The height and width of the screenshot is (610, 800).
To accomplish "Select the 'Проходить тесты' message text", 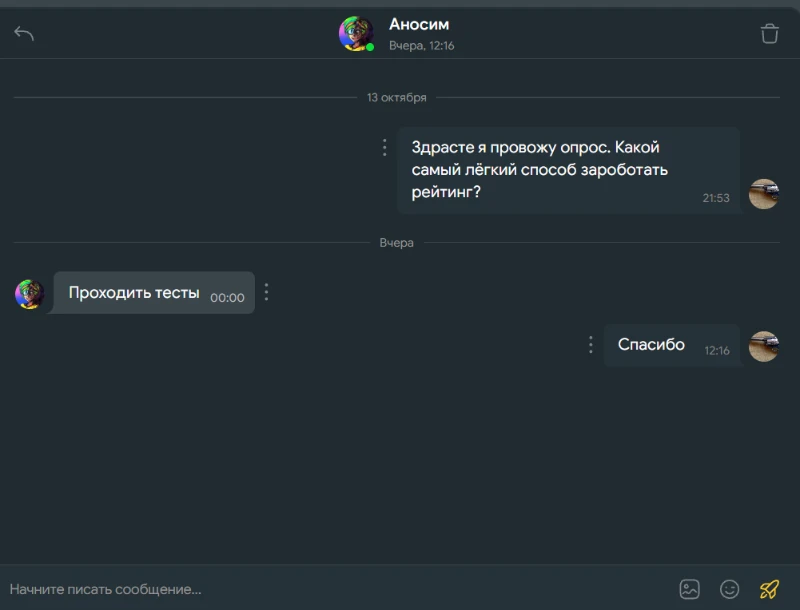I will point(134,292).
